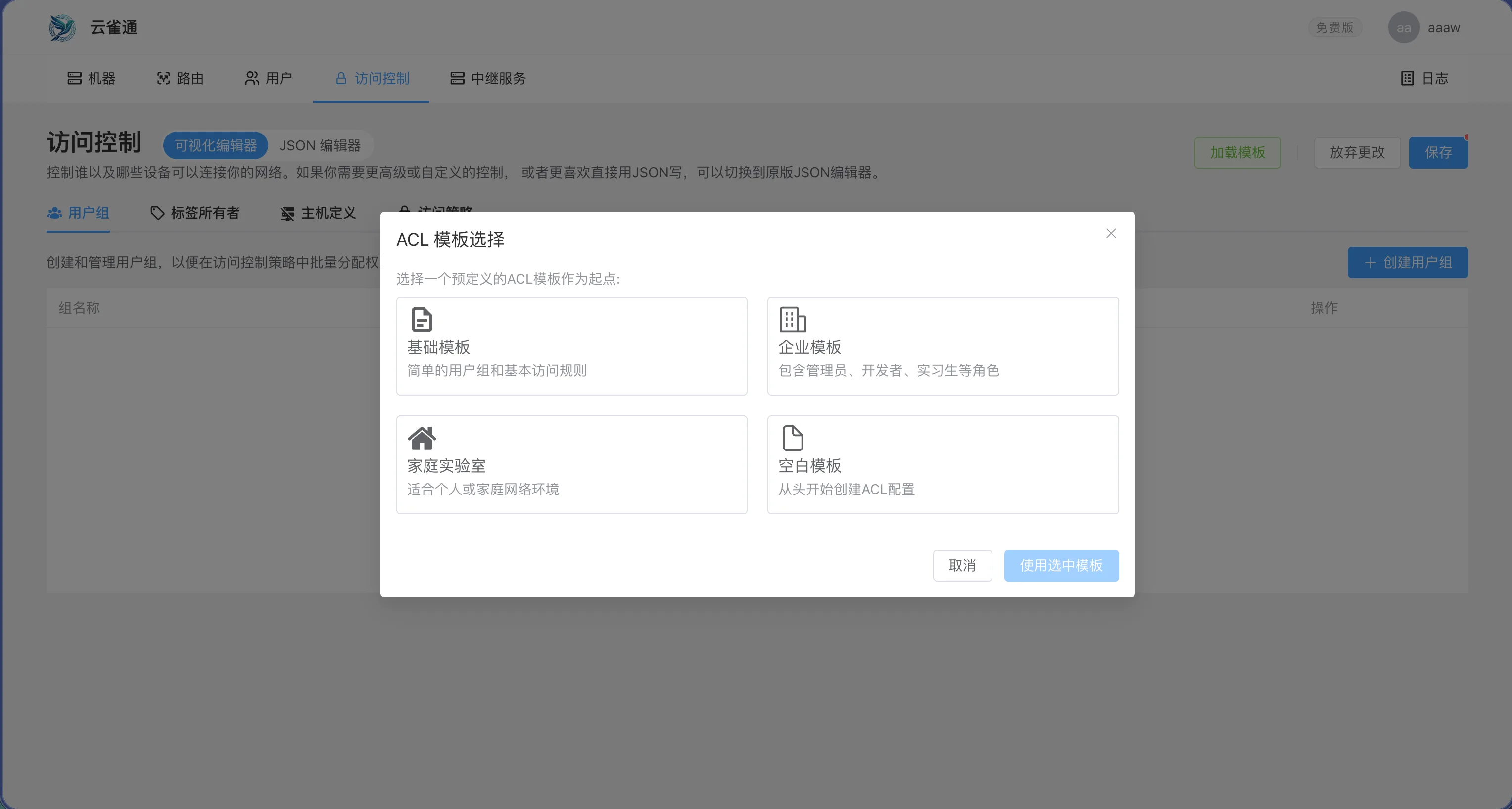Click the 保存 button
The width and height of the screenshot is (1512, 809).
coord(1438,152)
